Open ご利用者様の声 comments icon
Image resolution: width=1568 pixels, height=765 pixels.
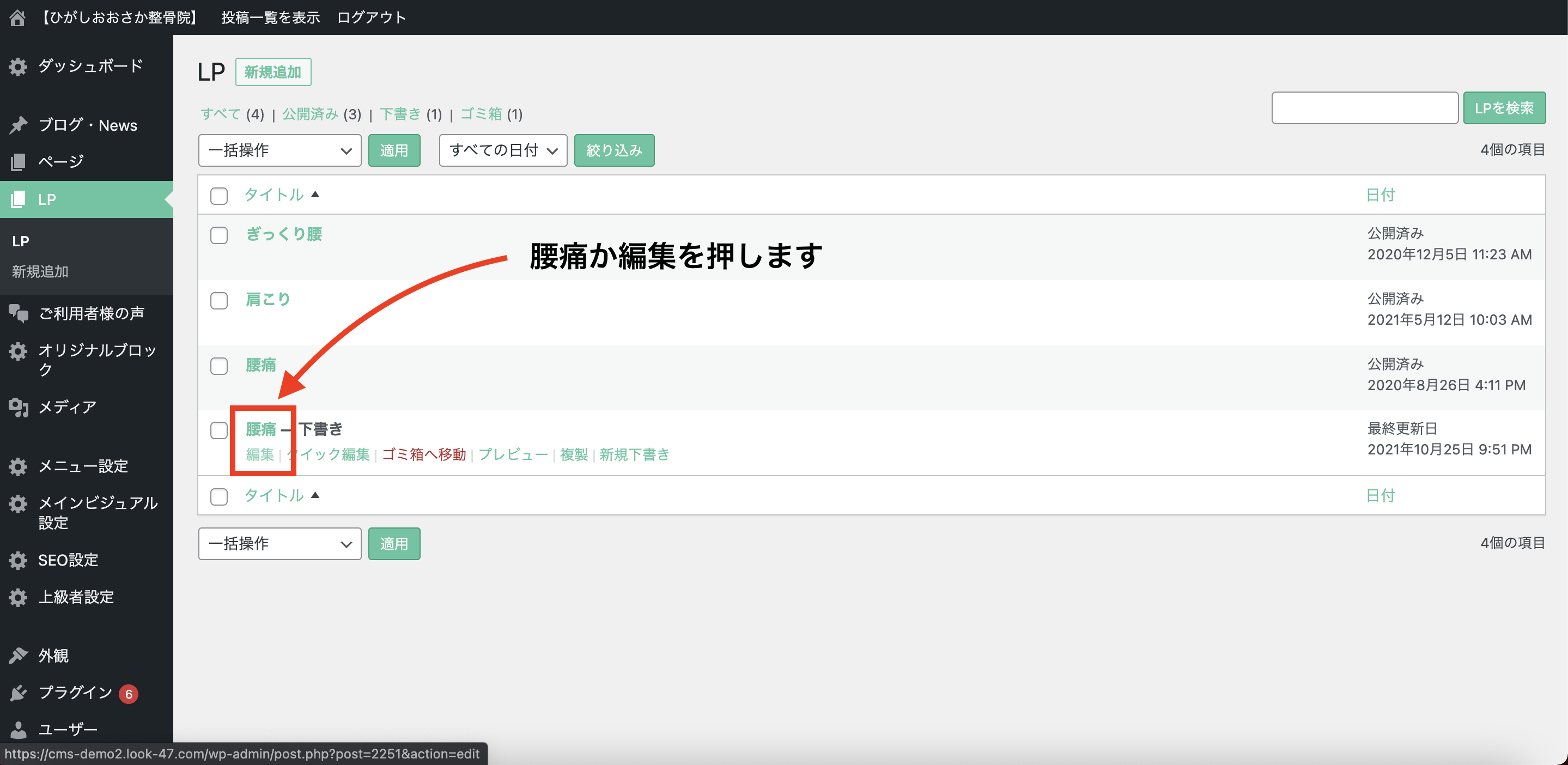pyautogui.click(x=19, y=313)
